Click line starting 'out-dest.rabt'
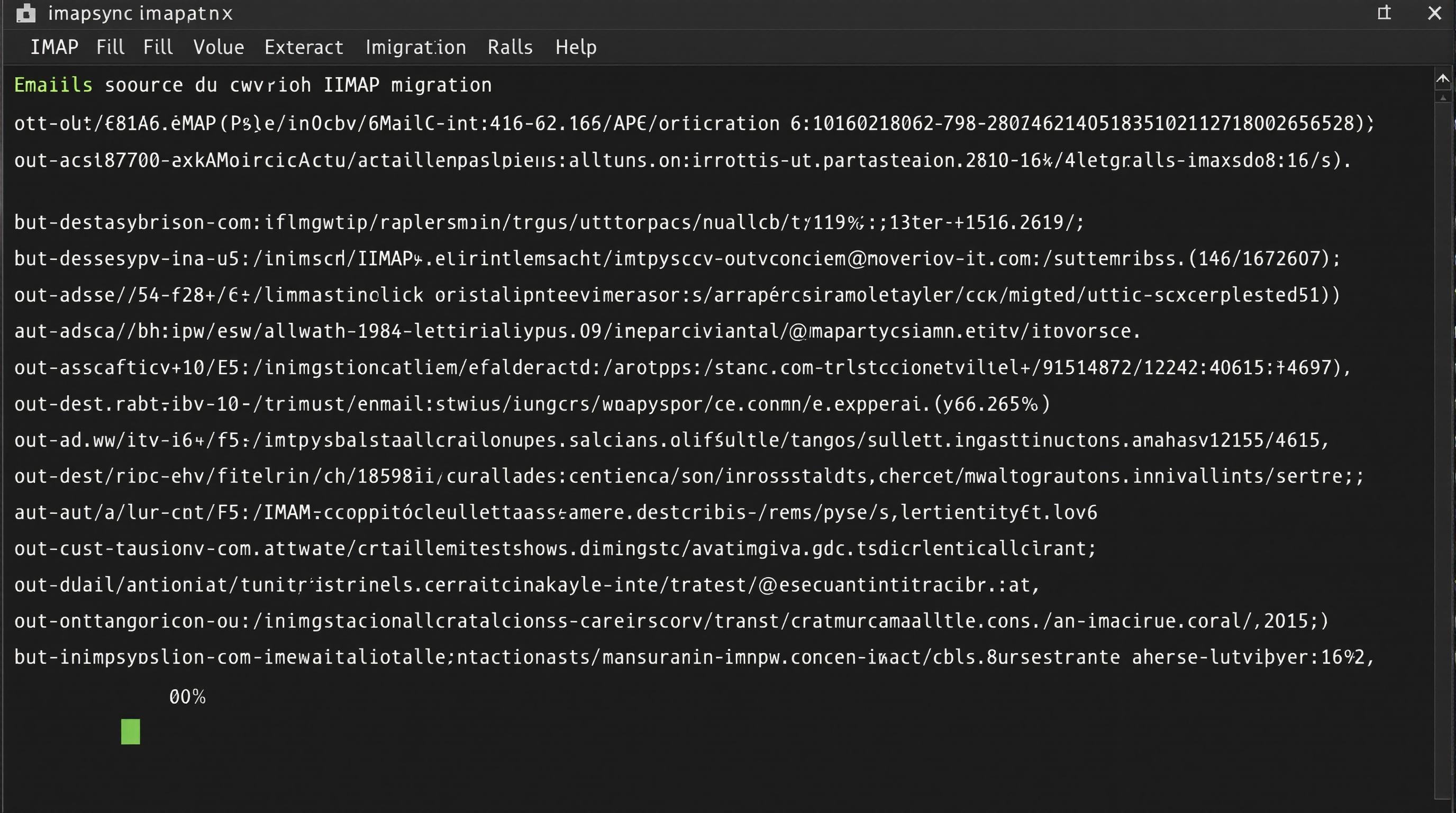1456x813 pixels. 532,404
